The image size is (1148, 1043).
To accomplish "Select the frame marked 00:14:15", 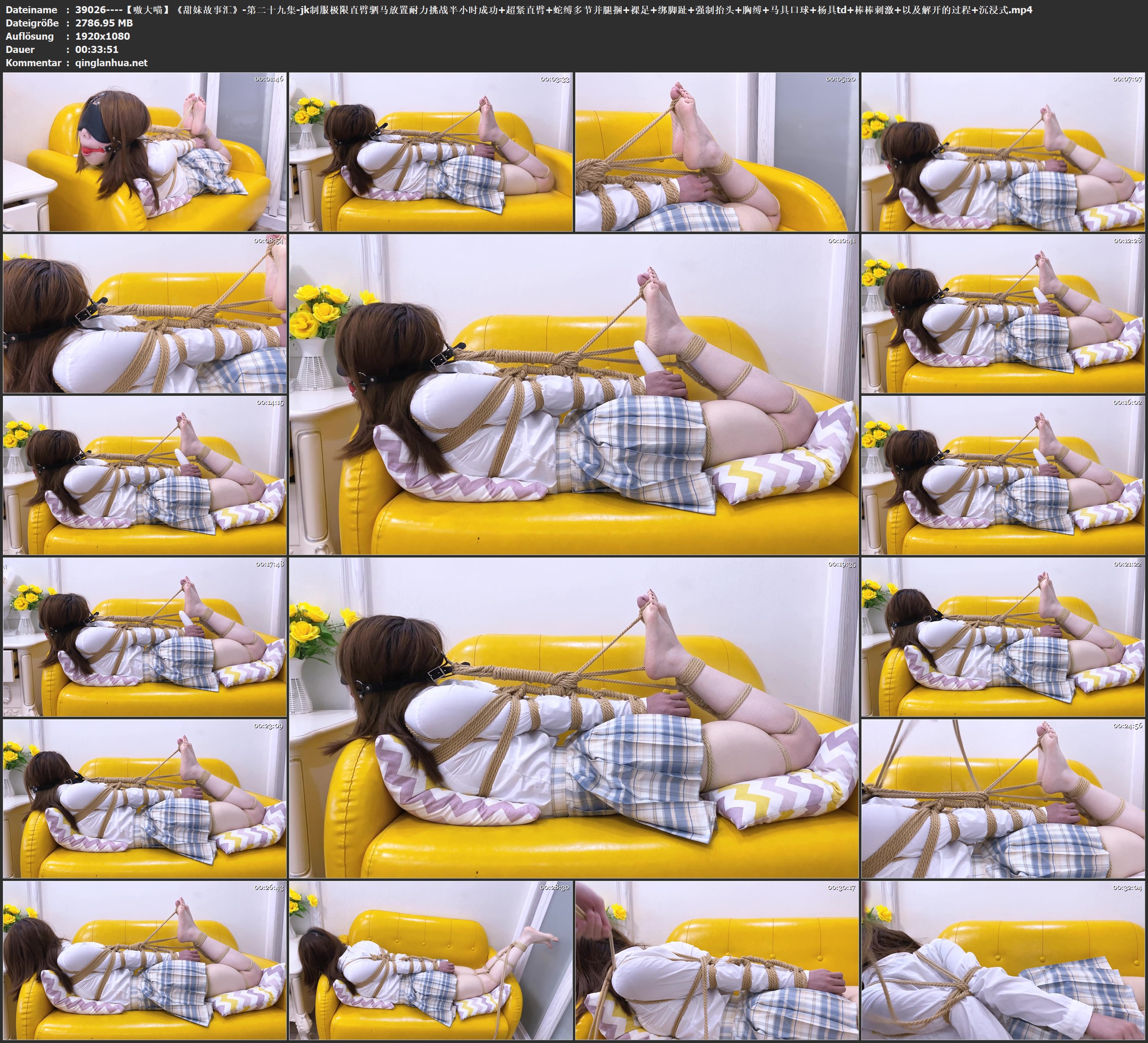I will tap(145, 475).
